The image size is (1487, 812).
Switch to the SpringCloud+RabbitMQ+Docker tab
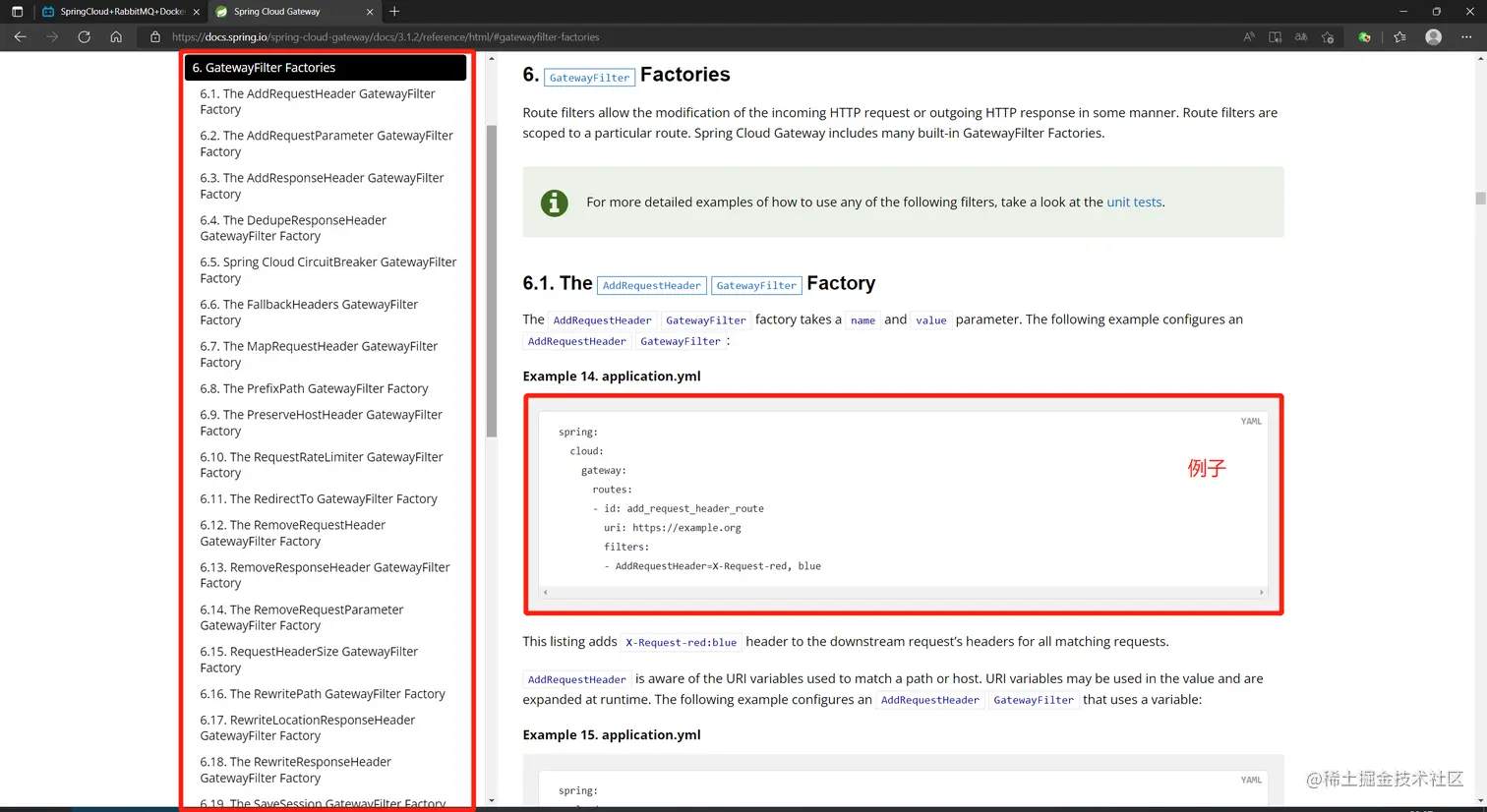[x=120, y=12]
